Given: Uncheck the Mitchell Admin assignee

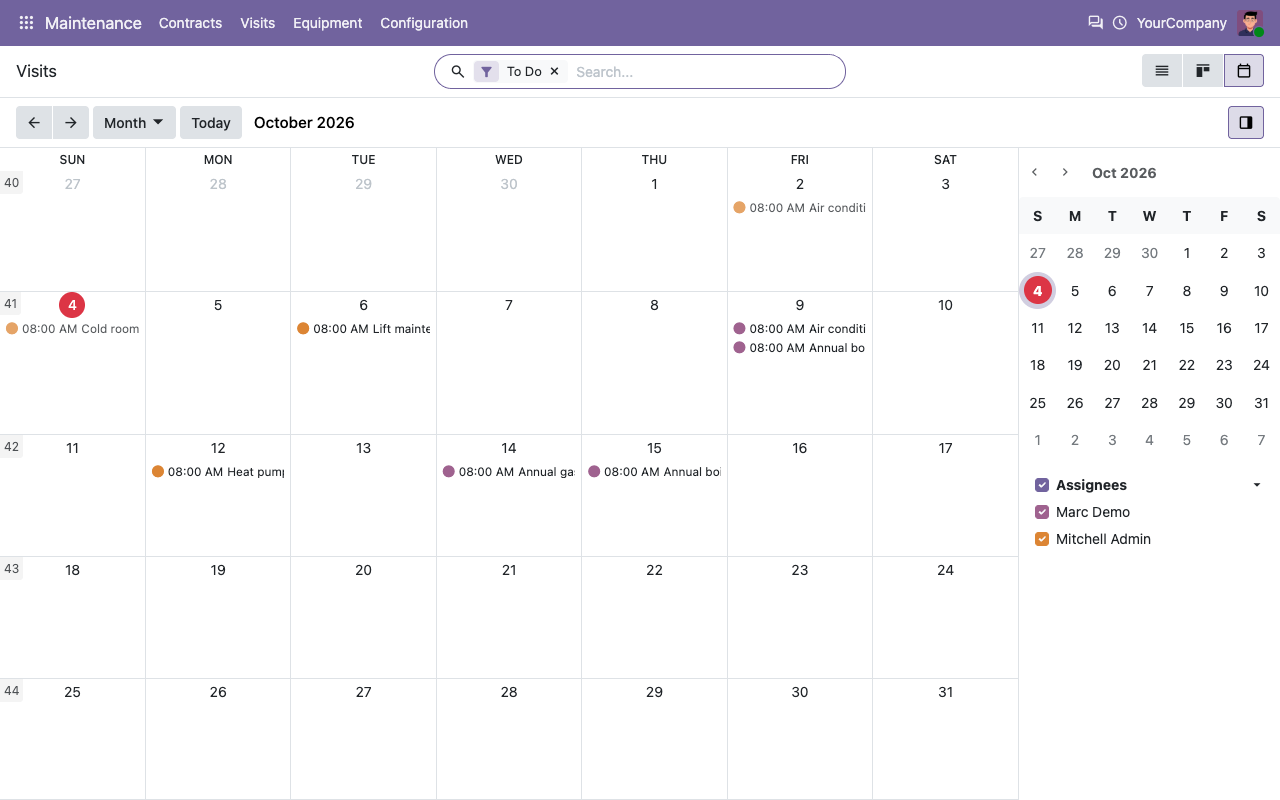Looking at the screenshot, I should pos(1042,539).
